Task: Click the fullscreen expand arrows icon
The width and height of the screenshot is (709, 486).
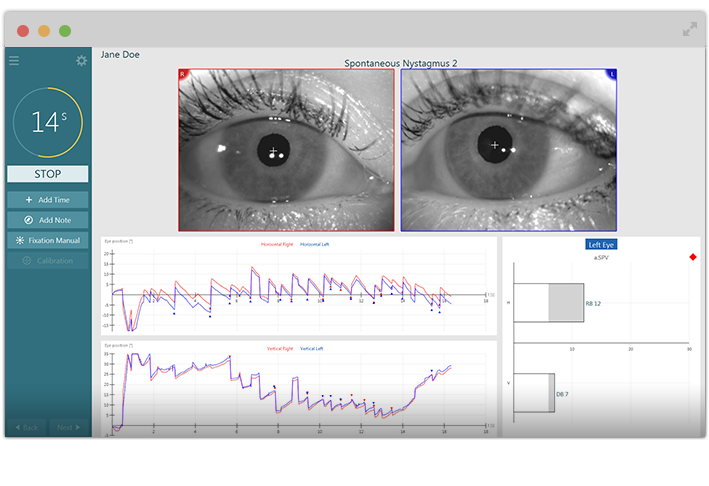Action: pos(690,29)
